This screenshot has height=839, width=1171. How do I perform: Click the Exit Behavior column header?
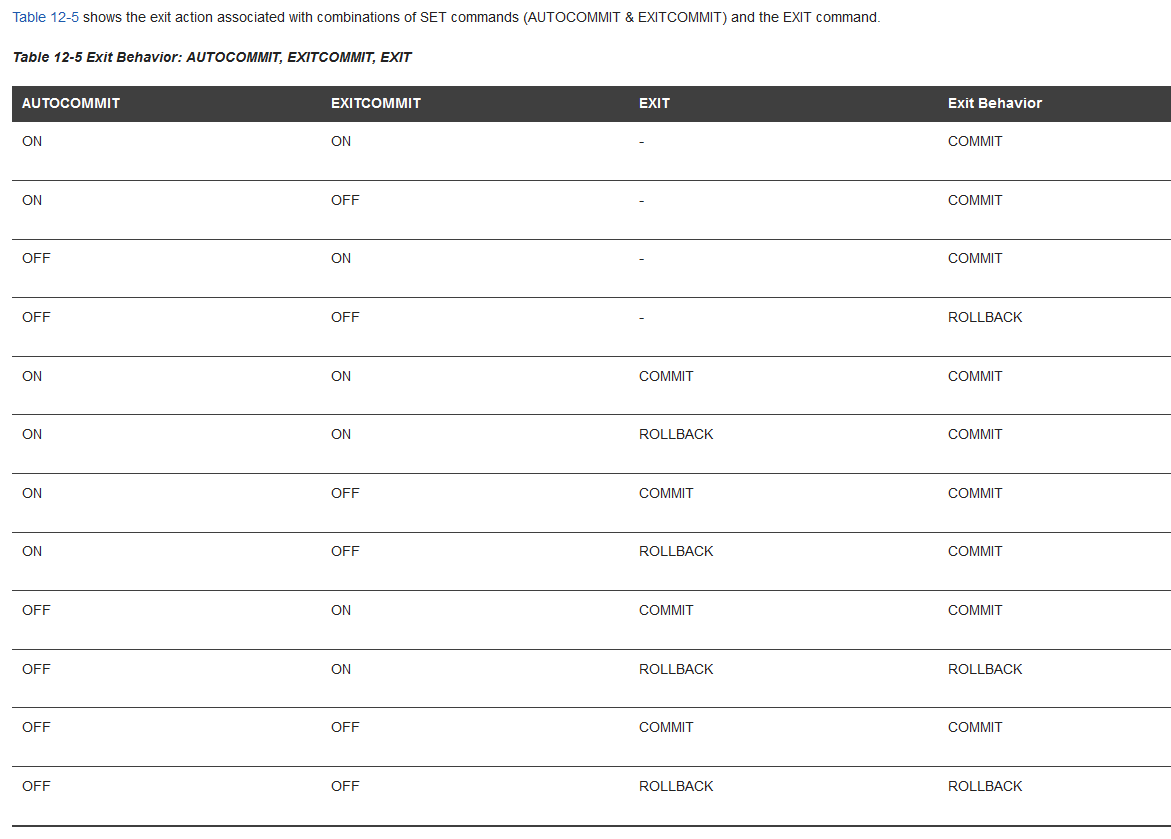(x=995, y=103)
